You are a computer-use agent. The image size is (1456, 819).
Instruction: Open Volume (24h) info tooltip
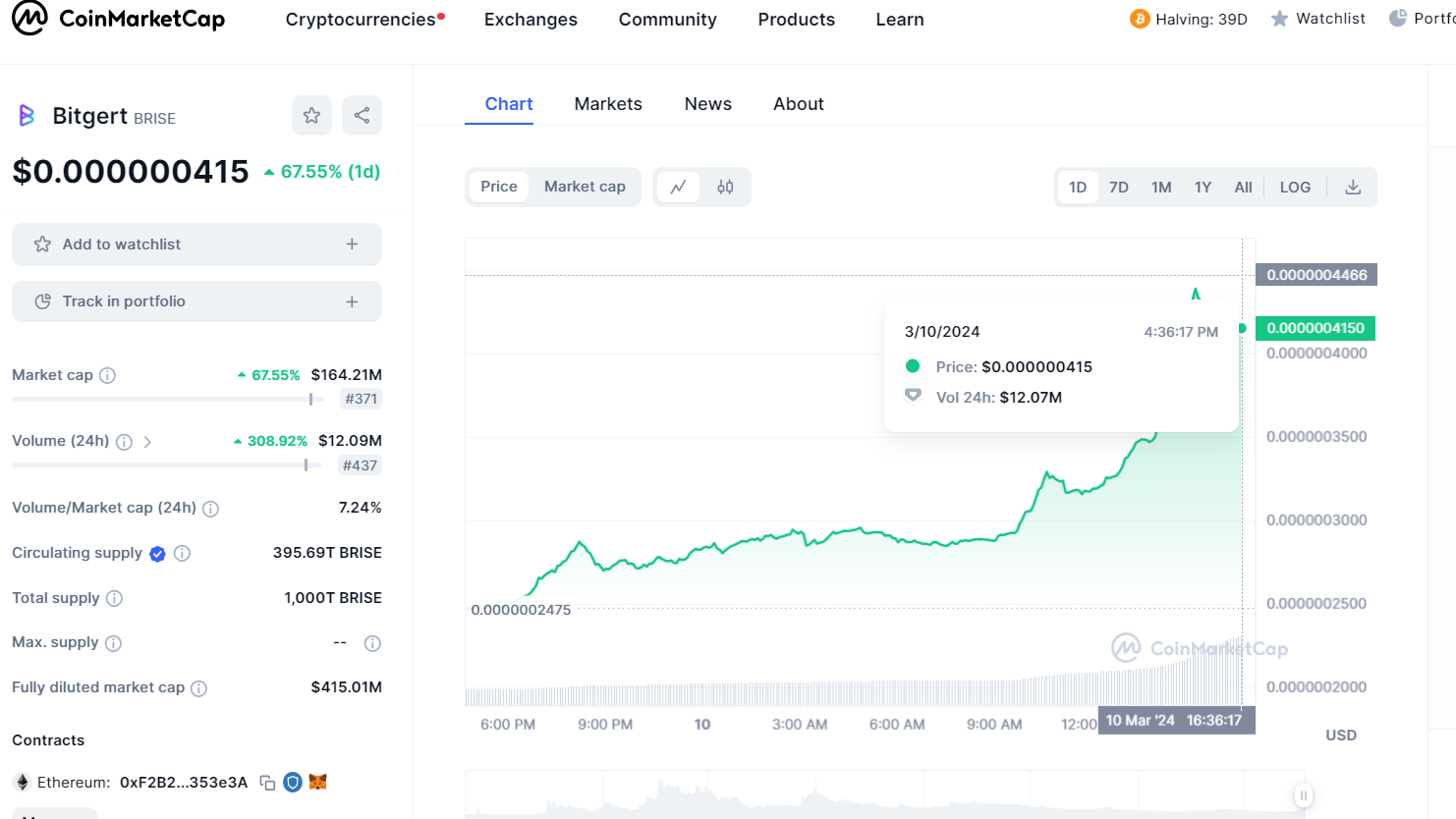tap(124, 442)
